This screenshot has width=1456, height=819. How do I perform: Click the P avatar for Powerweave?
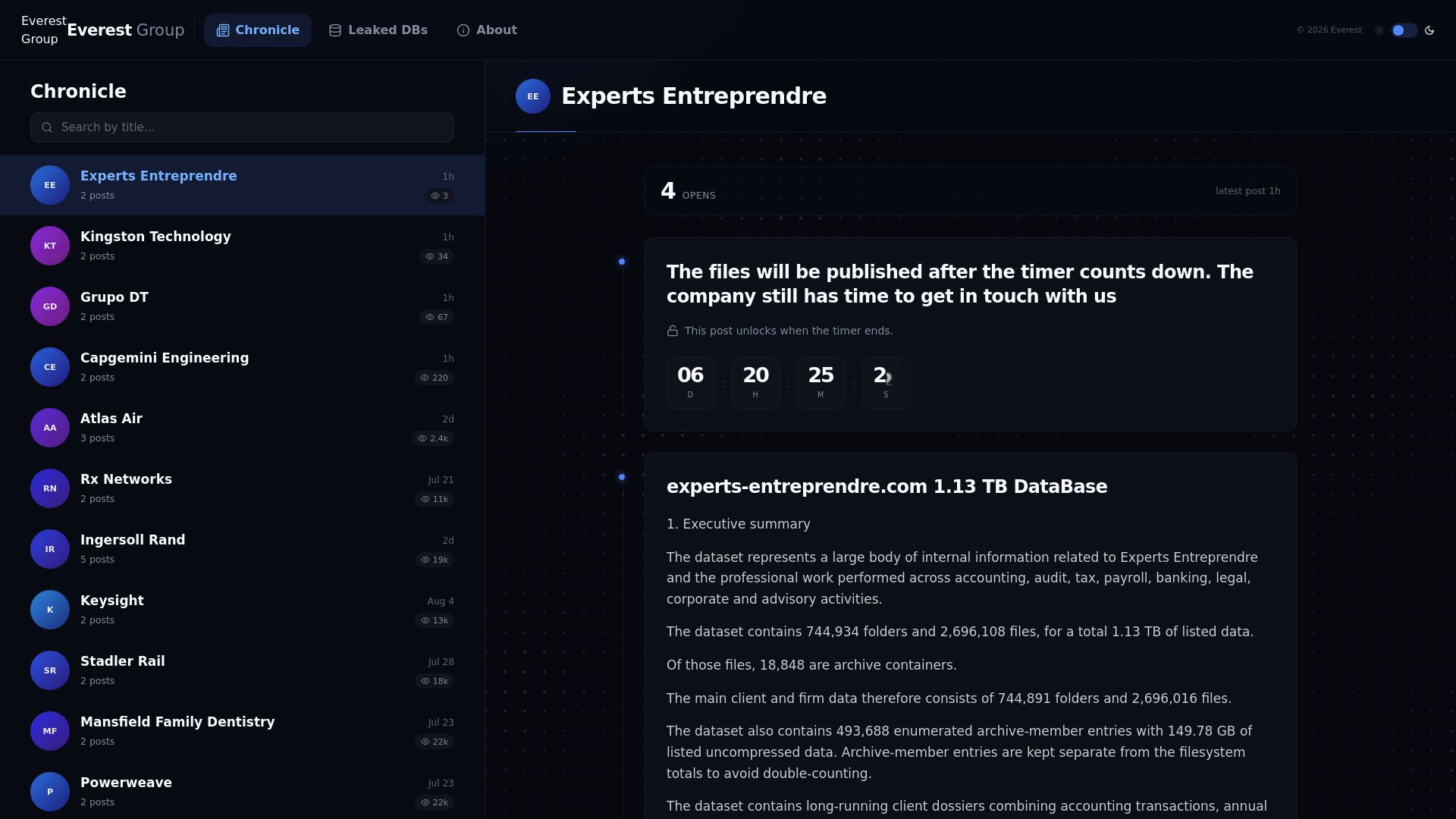[x=50, y=792]
